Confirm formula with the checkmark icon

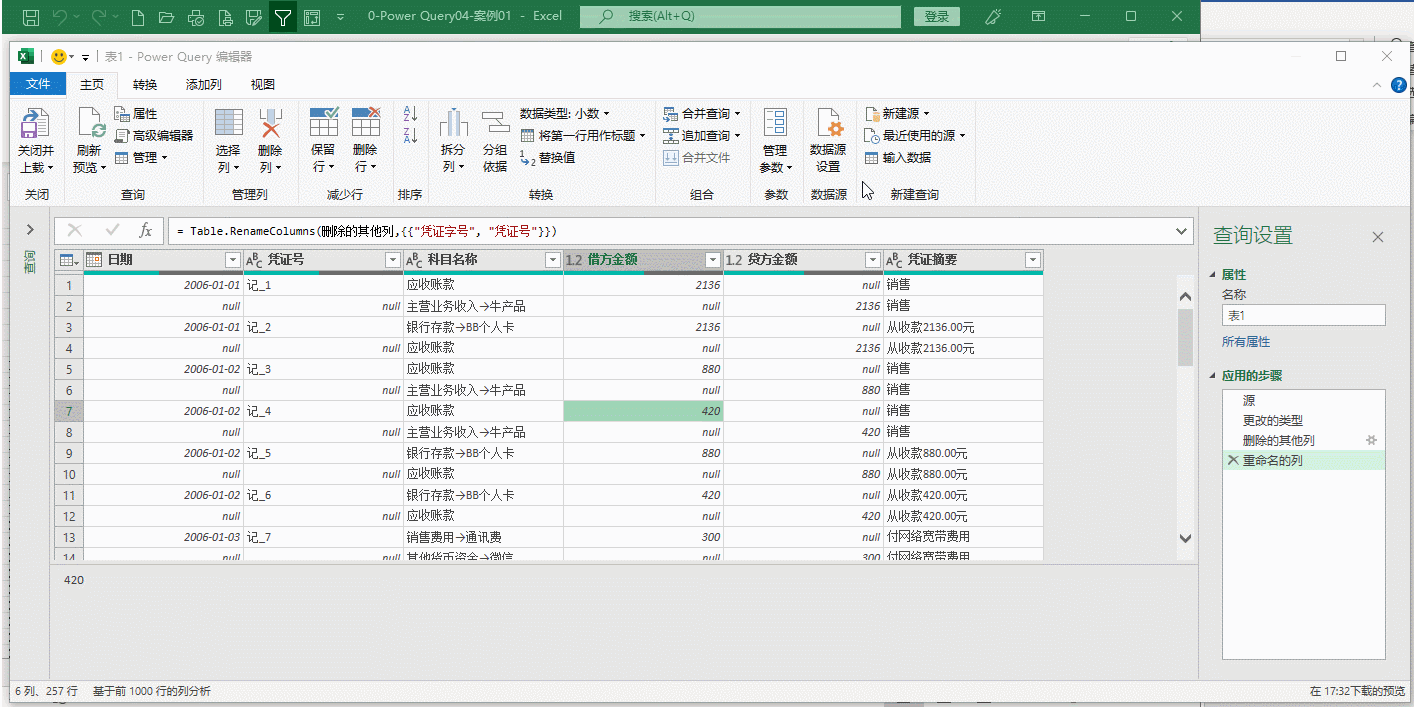point(112,231)
